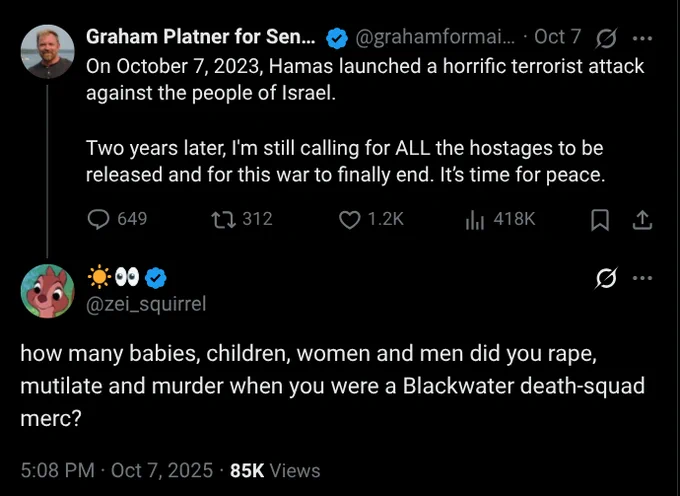Click the @zei_squirrel handle
680x496 pixels.
point(146,304)
